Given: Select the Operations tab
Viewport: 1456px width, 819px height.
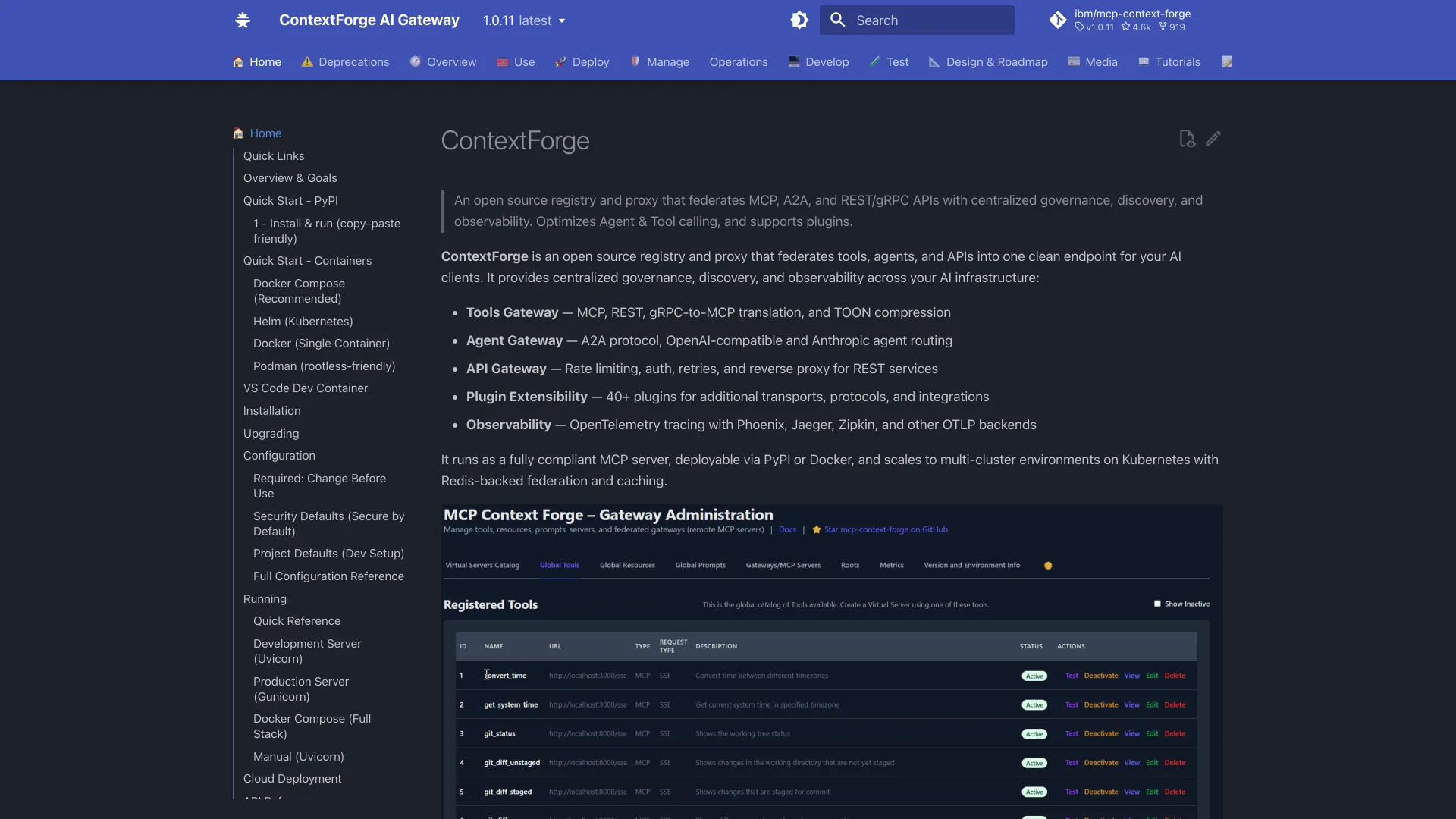Looking at the screenshot, I should pyautogui.click(x=739, y=62).
